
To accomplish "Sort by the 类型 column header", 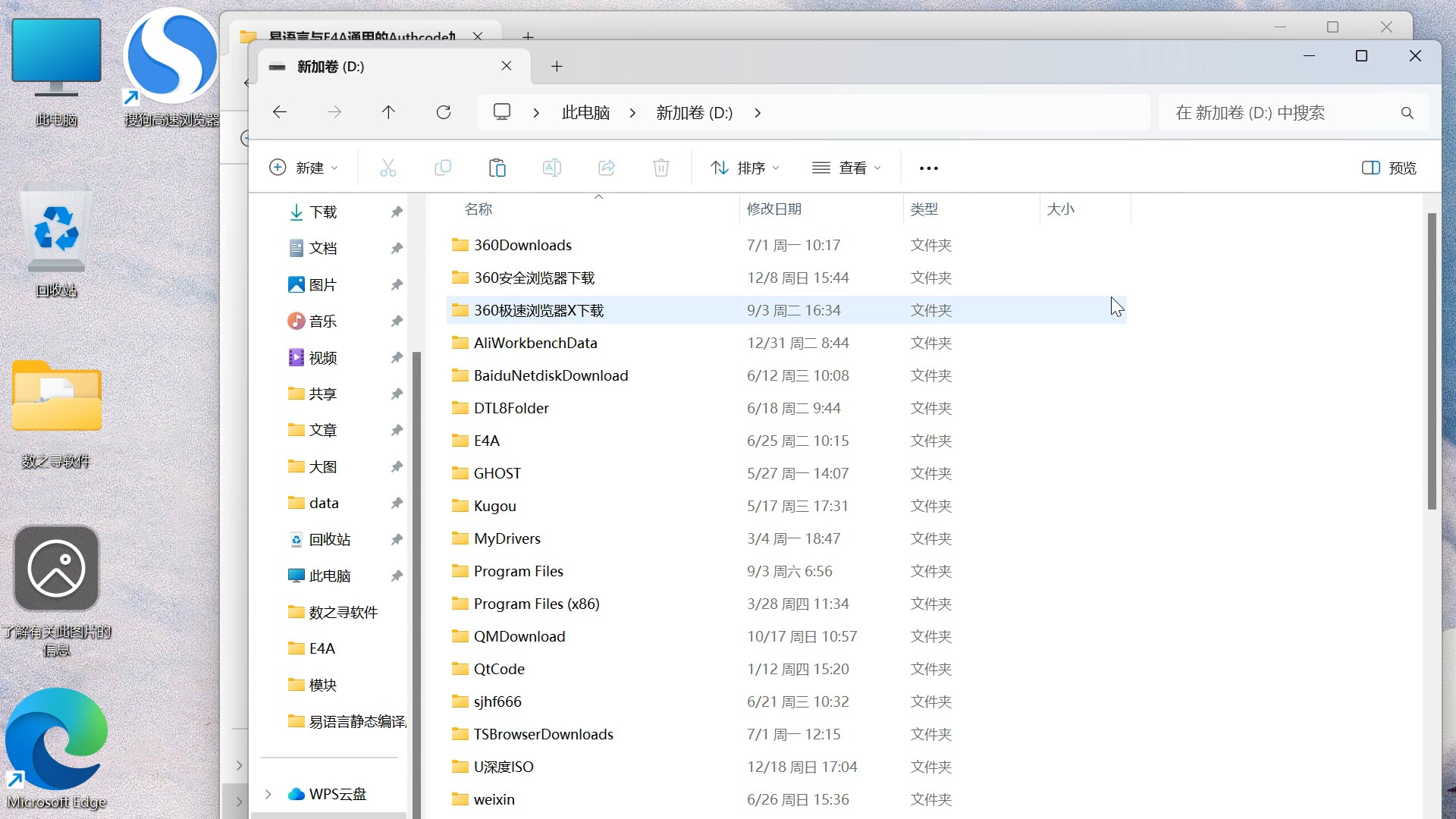I will 924,209.
